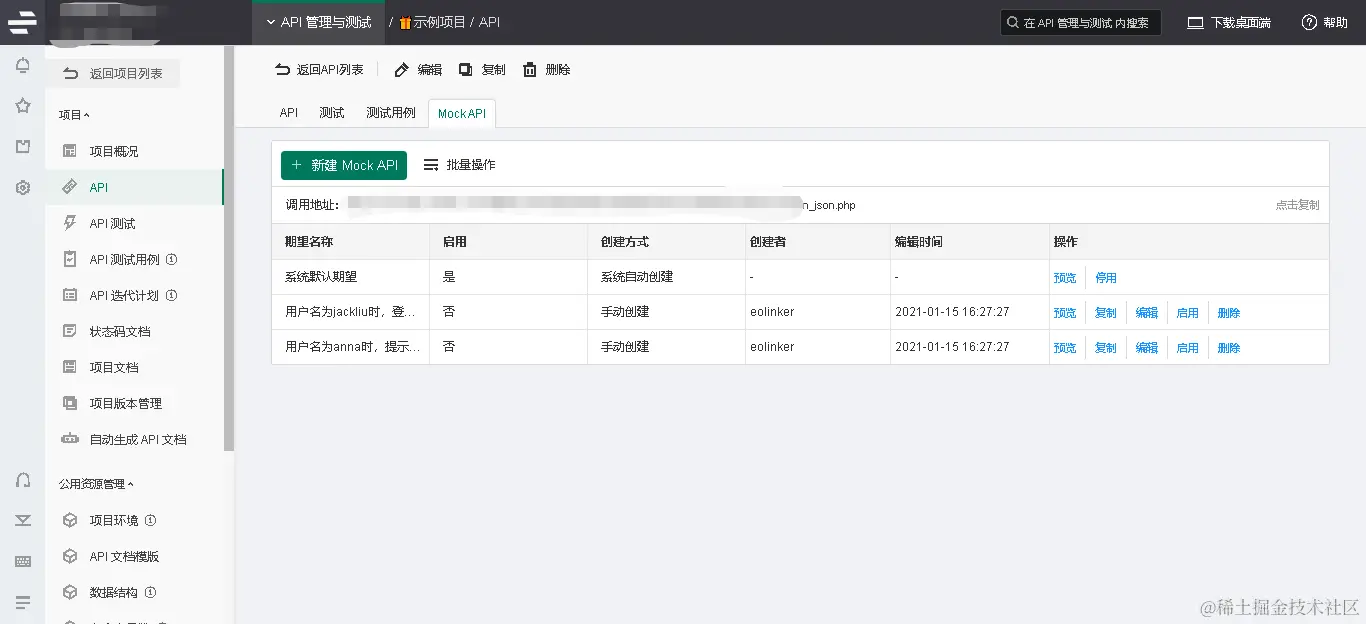Click 编辑 in the jackliu row
The width and height of the screenshot is (1366, 624).
(x=1147, y=313)
